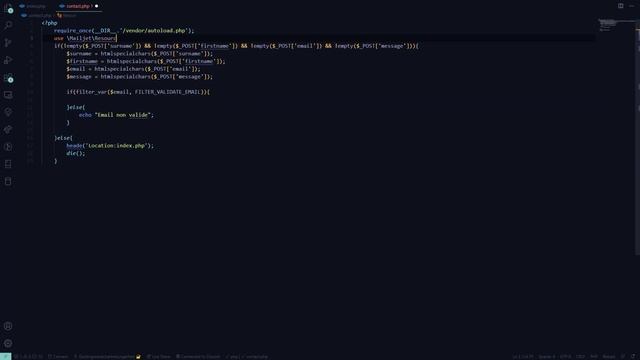
Task: Open the Search view in activity bar
Action: [8, 25]
